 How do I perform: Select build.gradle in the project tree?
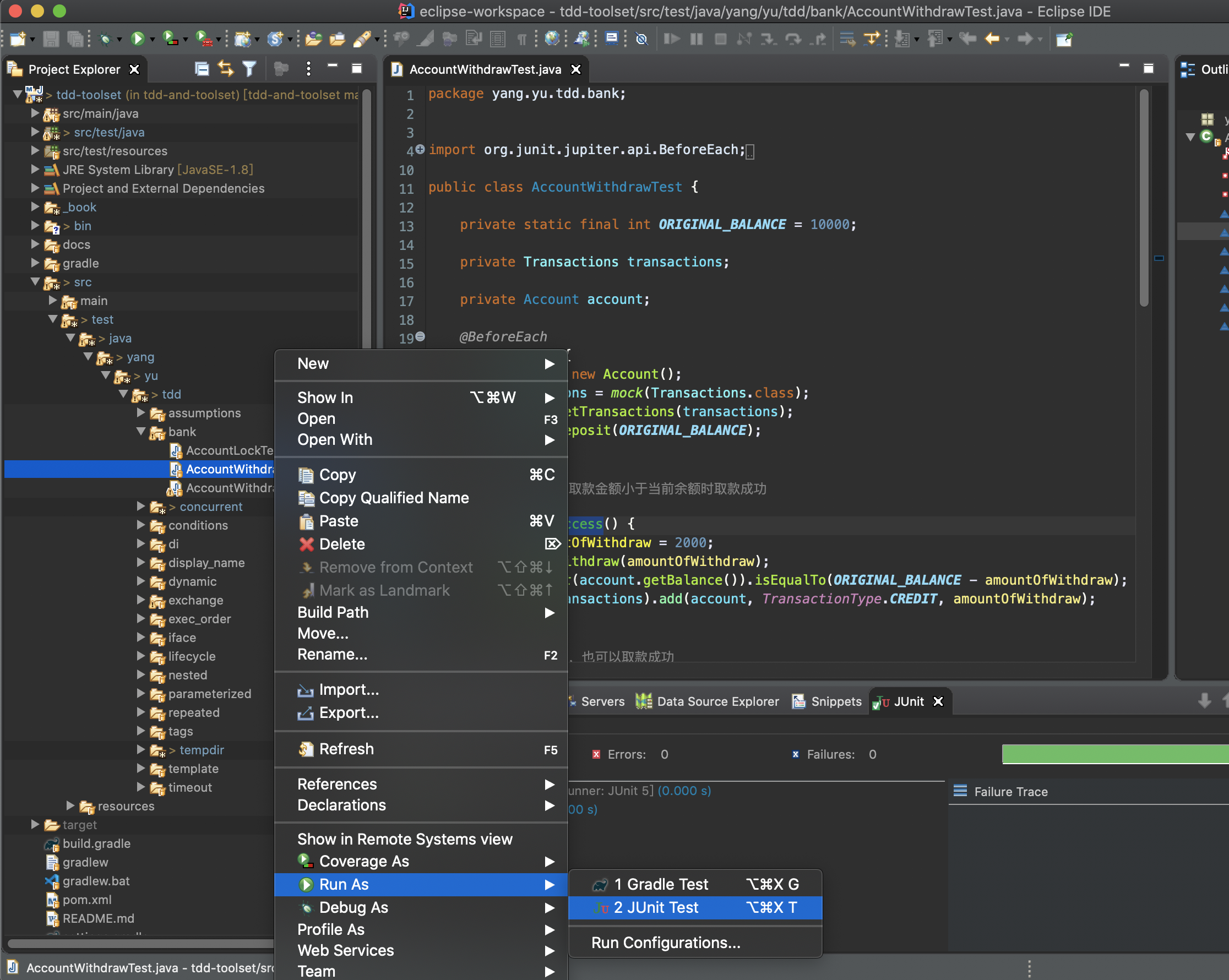pyautogui.click(x=88, y=843)
